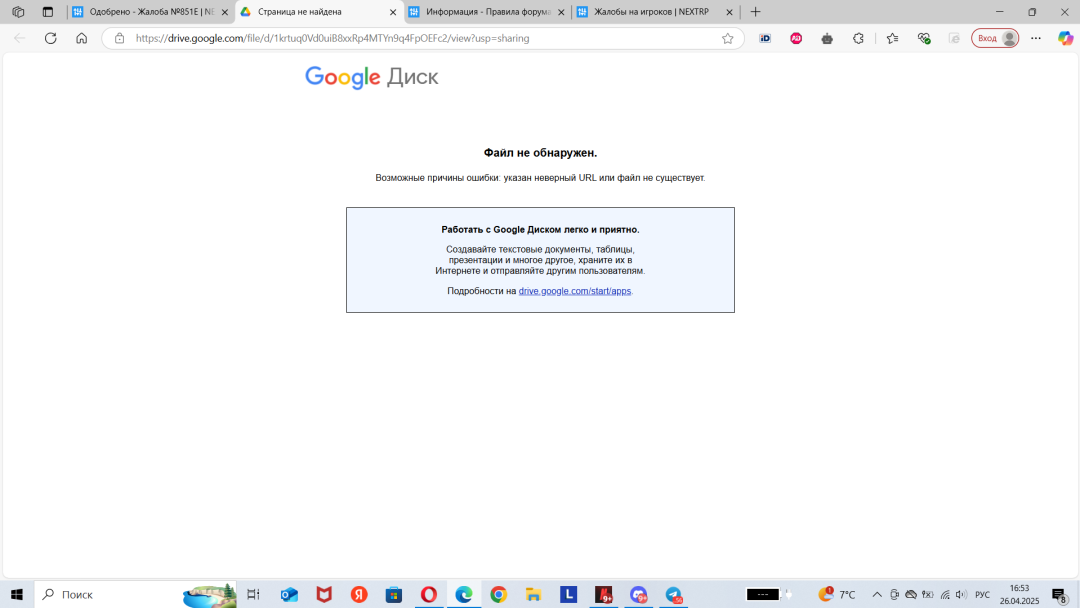Click the Microsoft Edge taskbar icon

[464, 594]
